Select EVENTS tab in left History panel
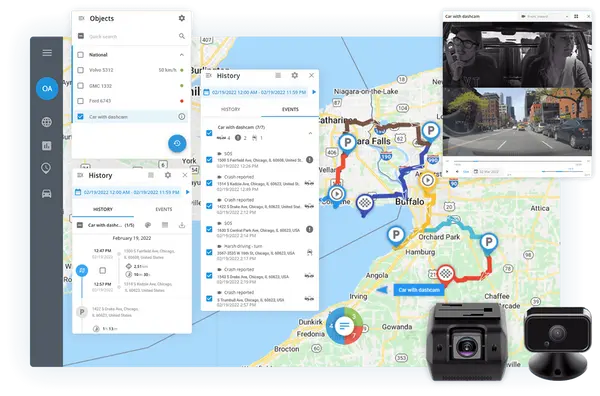The image size is (600, 396). (164, 209)
